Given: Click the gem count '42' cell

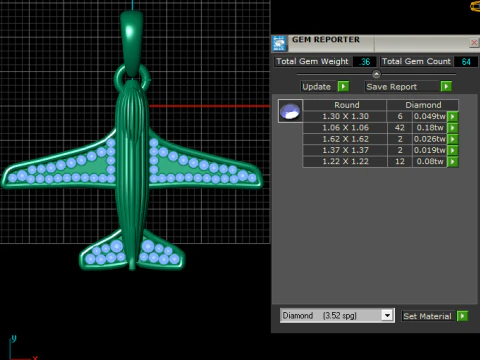Looking at the screenshot, I should pyautogui.click(x=400, y=128).
